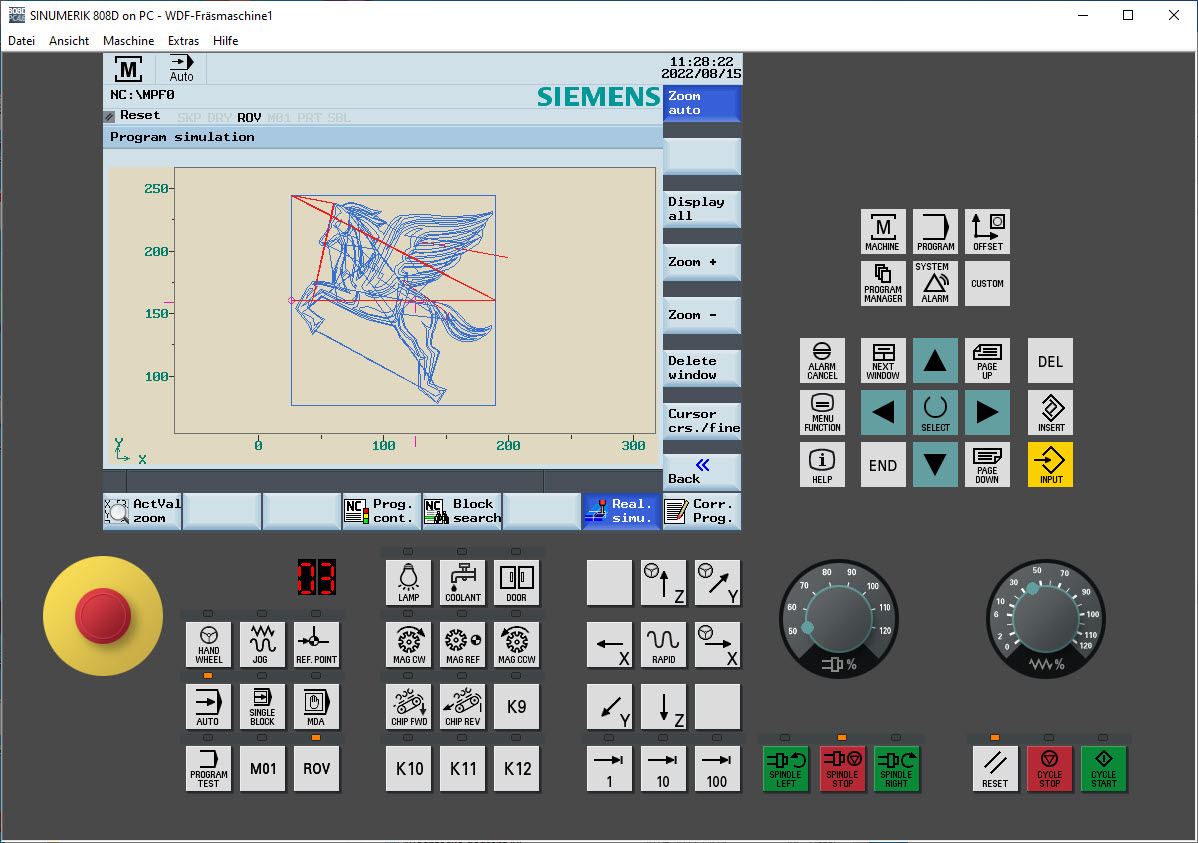This screenshot has width=1198, height=843.
Task: Open the SYSTEM ALARM key
Action: tap(935, 284)
